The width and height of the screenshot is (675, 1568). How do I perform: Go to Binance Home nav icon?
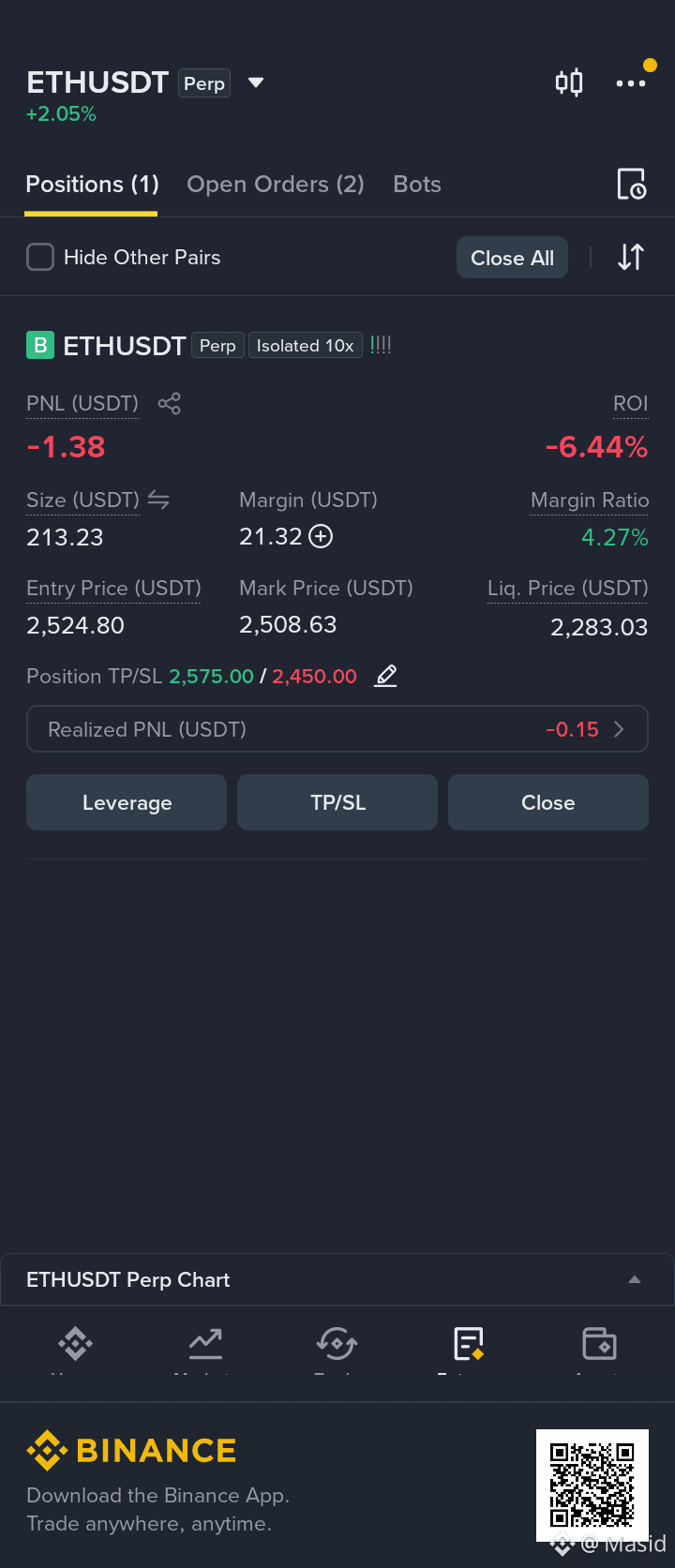[75, 1344]
